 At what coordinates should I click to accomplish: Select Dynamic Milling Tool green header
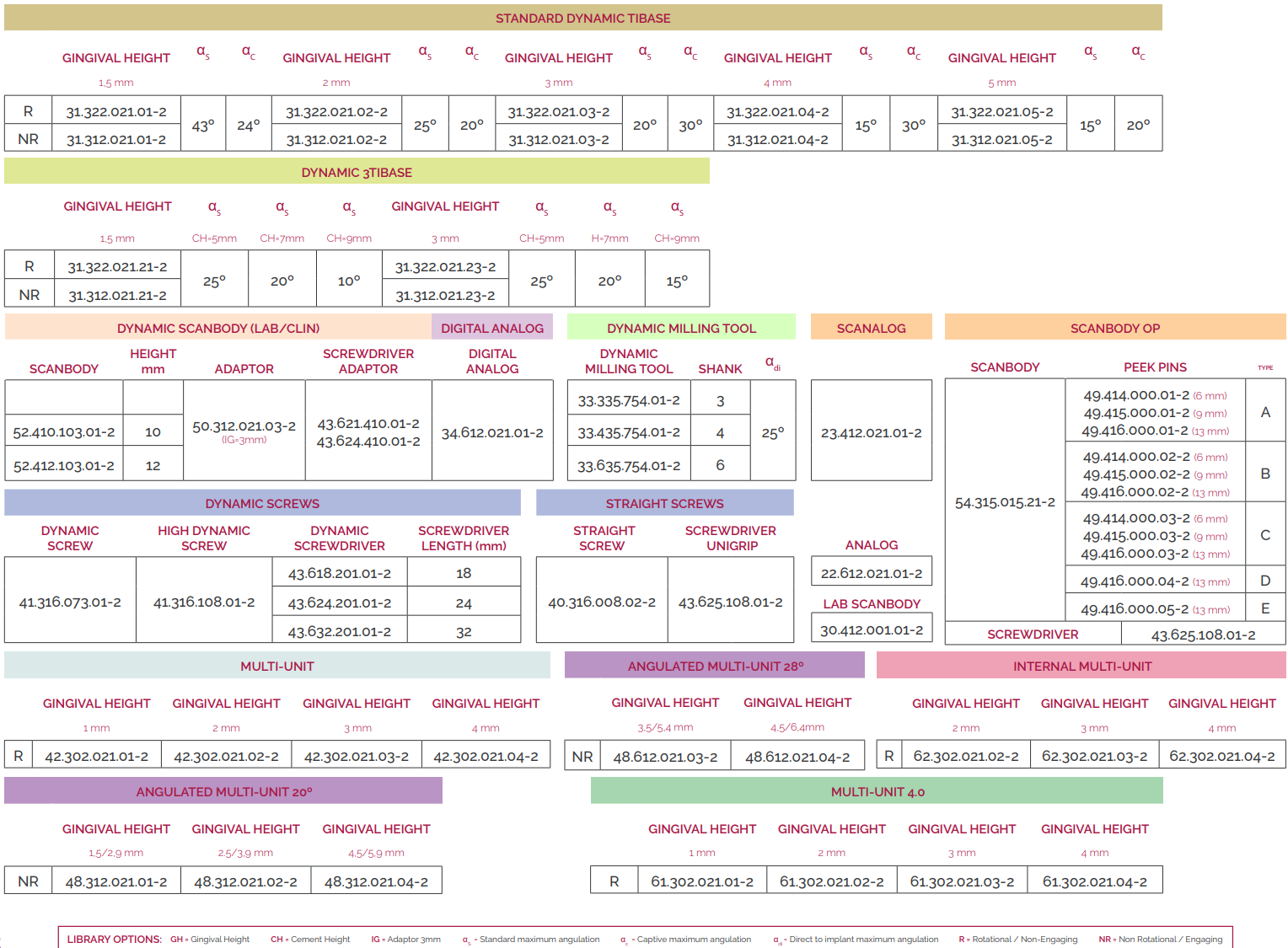pyautogui.click(x=681, y=328)
